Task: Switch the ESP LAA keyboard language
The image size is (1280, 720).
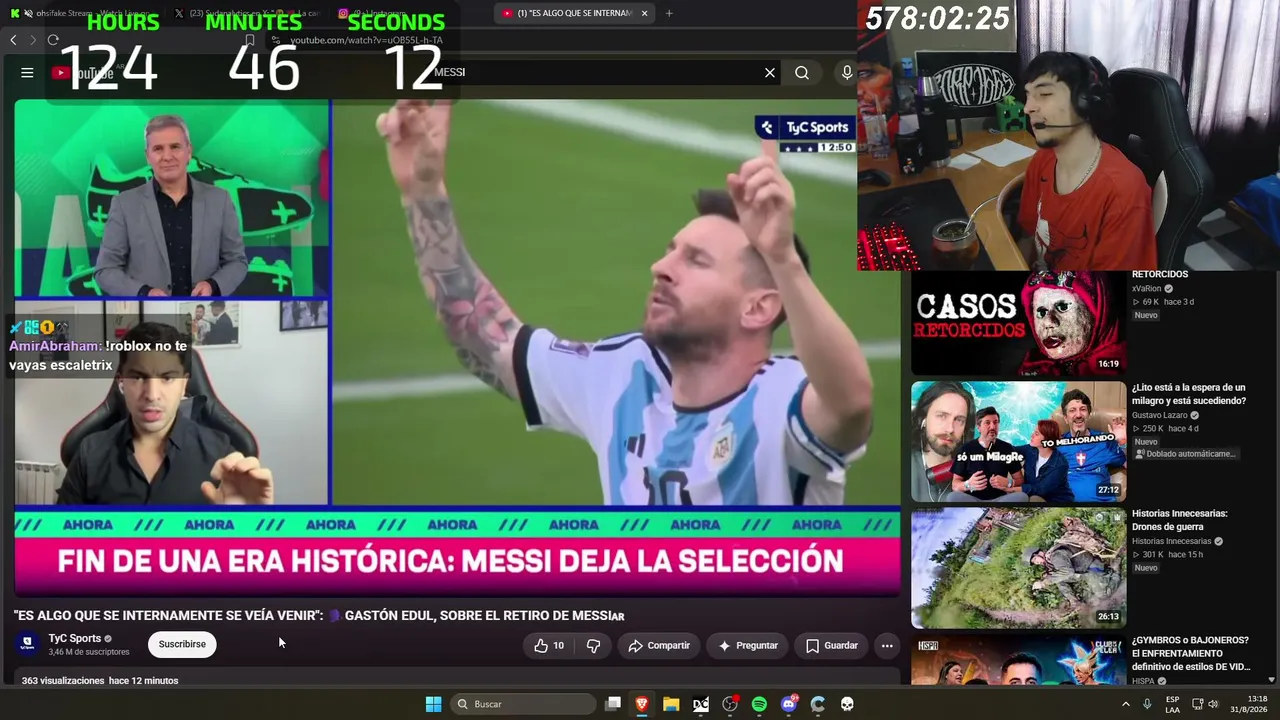Action: [1172, 704]
